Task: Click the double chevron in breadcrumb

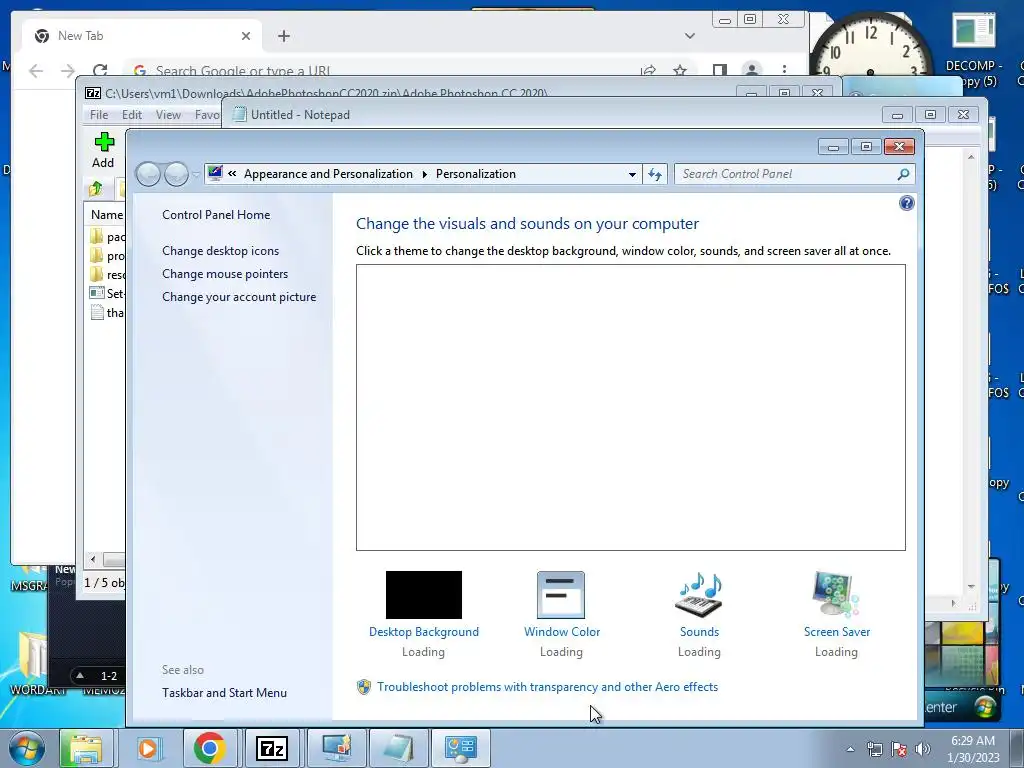Action: (232, 174)
